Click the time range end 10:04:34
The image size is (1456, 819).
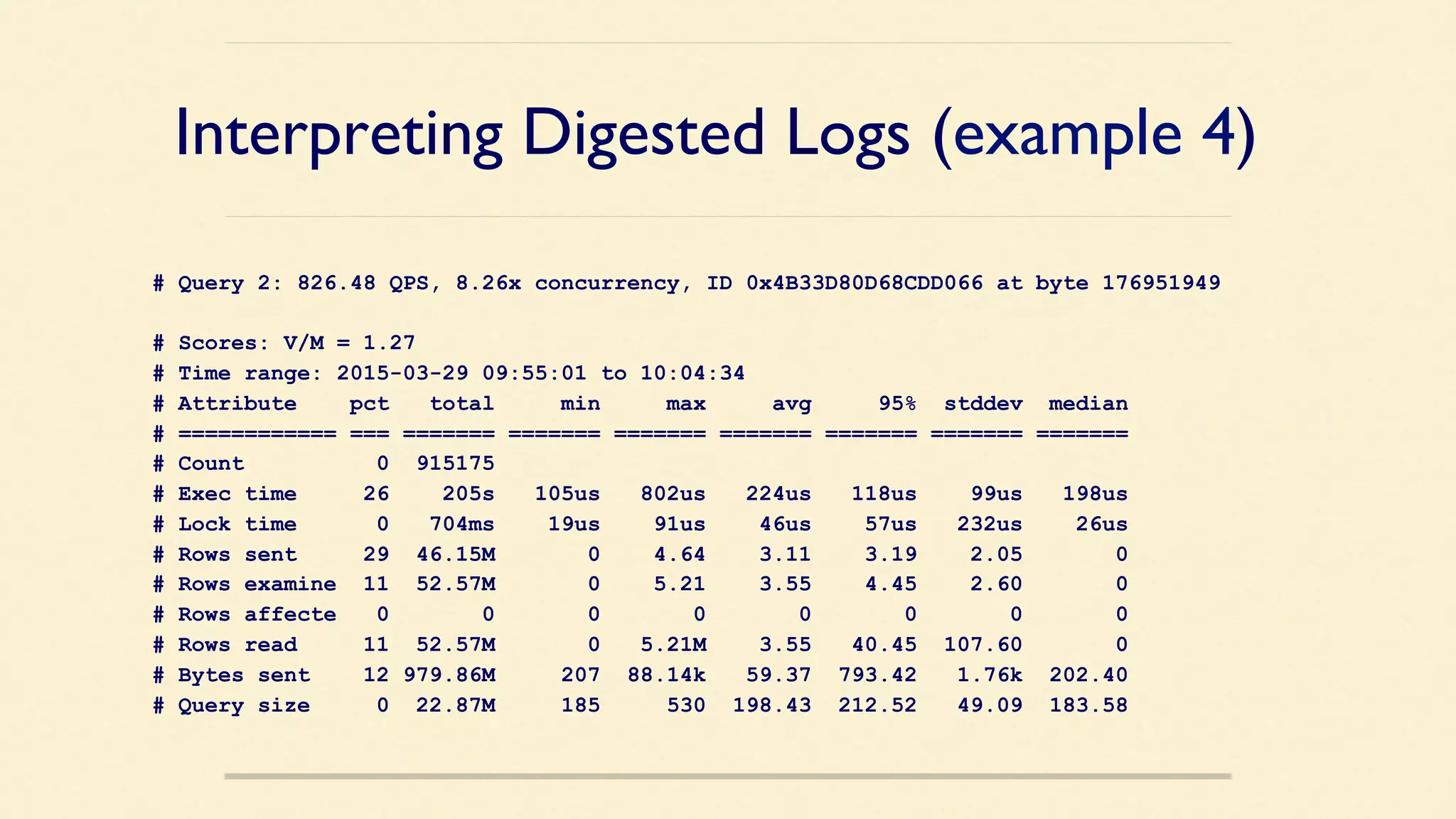click(692, 373)
